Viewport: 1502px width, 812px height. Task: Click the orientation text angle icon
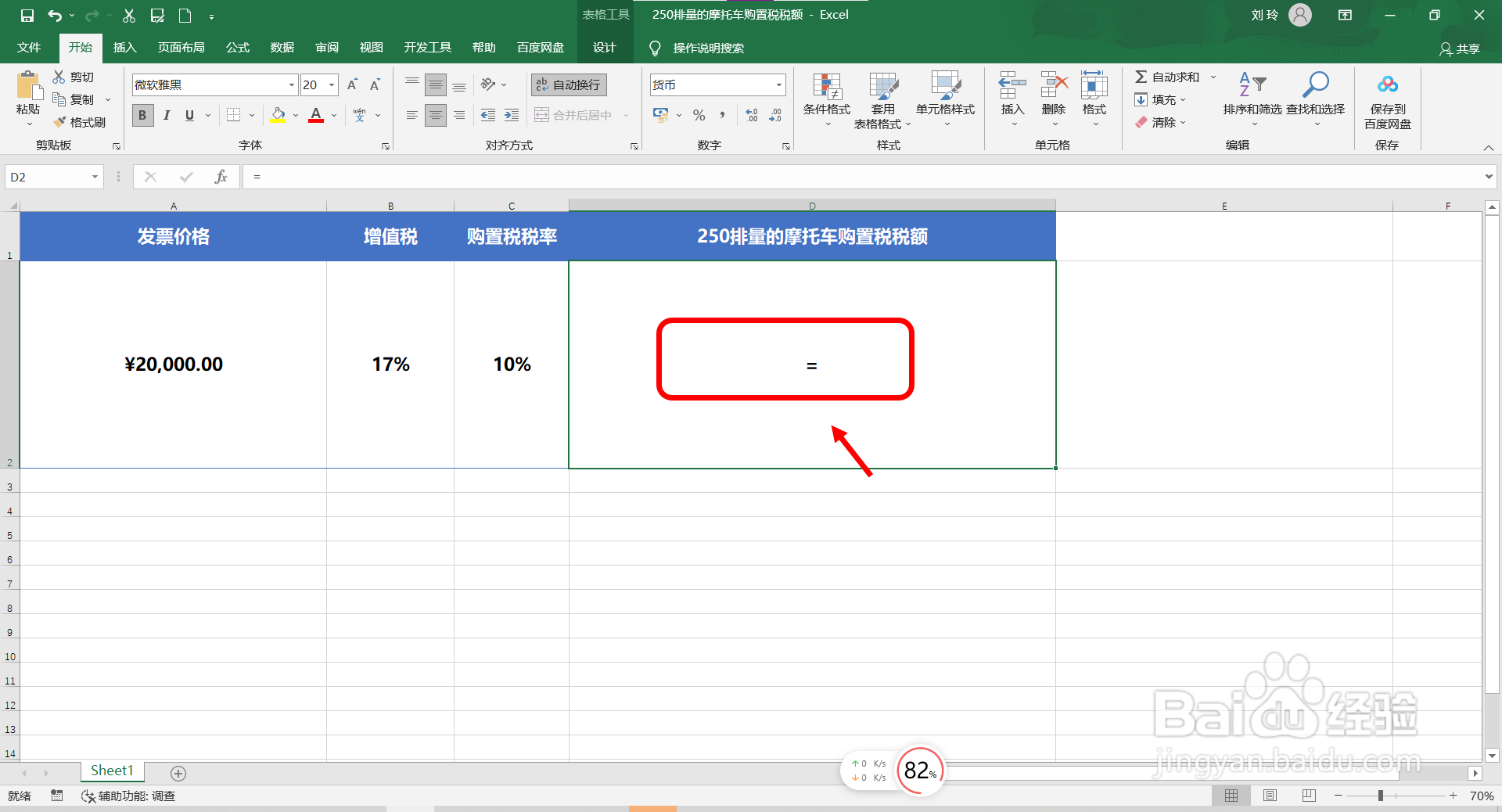488,84
